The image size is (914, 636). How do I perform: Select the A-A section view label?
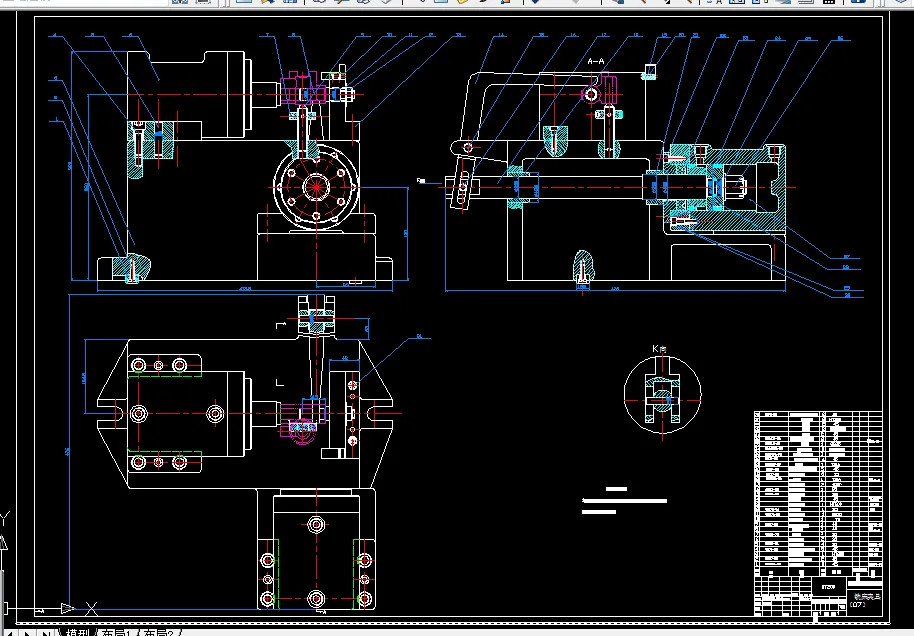tap(596, 61)
